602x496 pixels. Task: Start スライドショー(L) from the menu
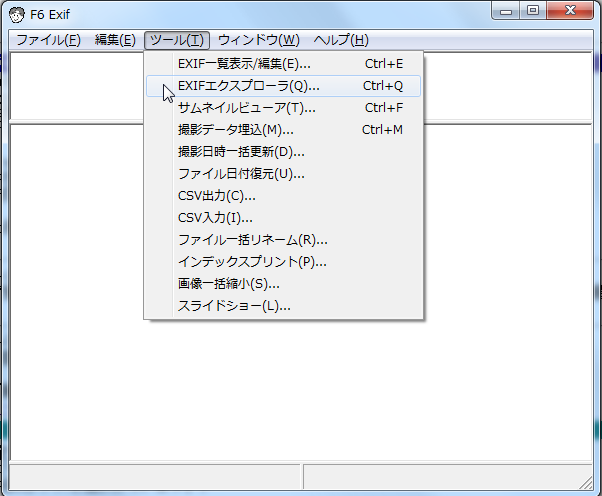[283, 306]
